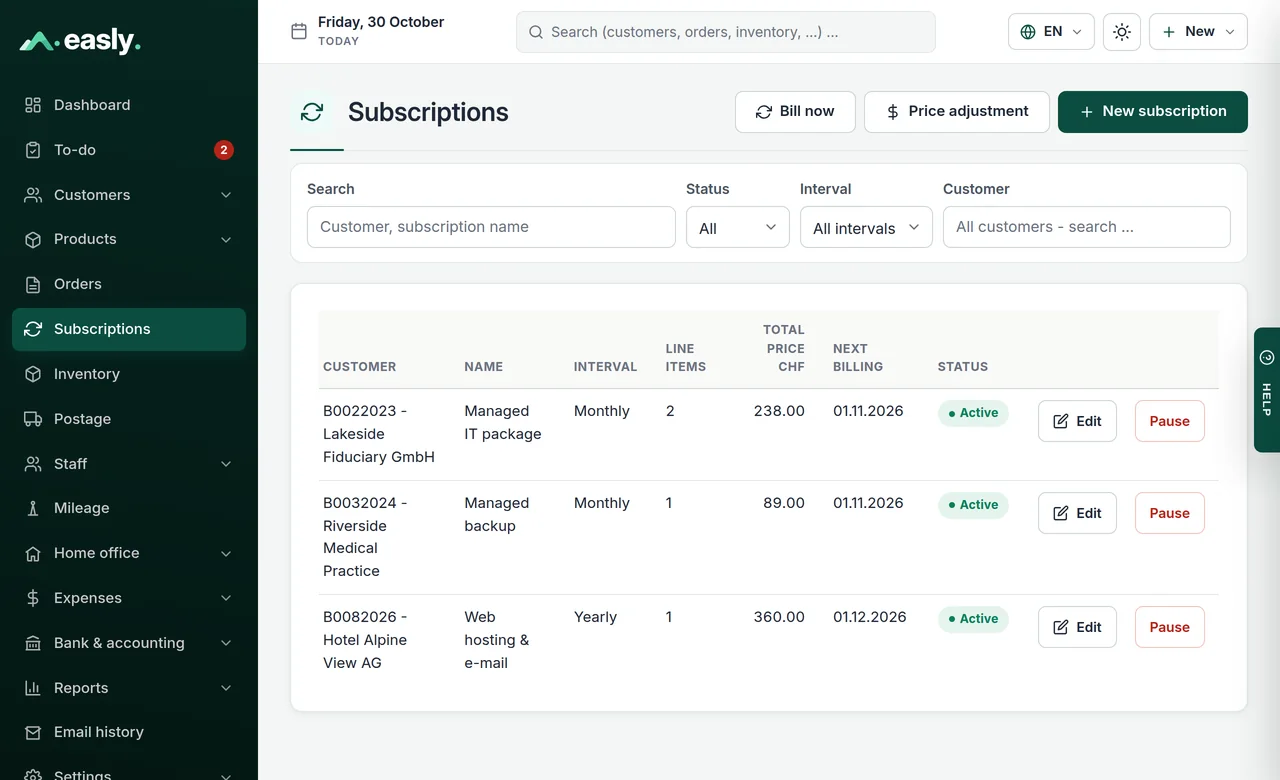Screen dimensions: 1280x780
Task: Click the B0032024 - Riverside Medical Practice cell
Action: [365, 537]
